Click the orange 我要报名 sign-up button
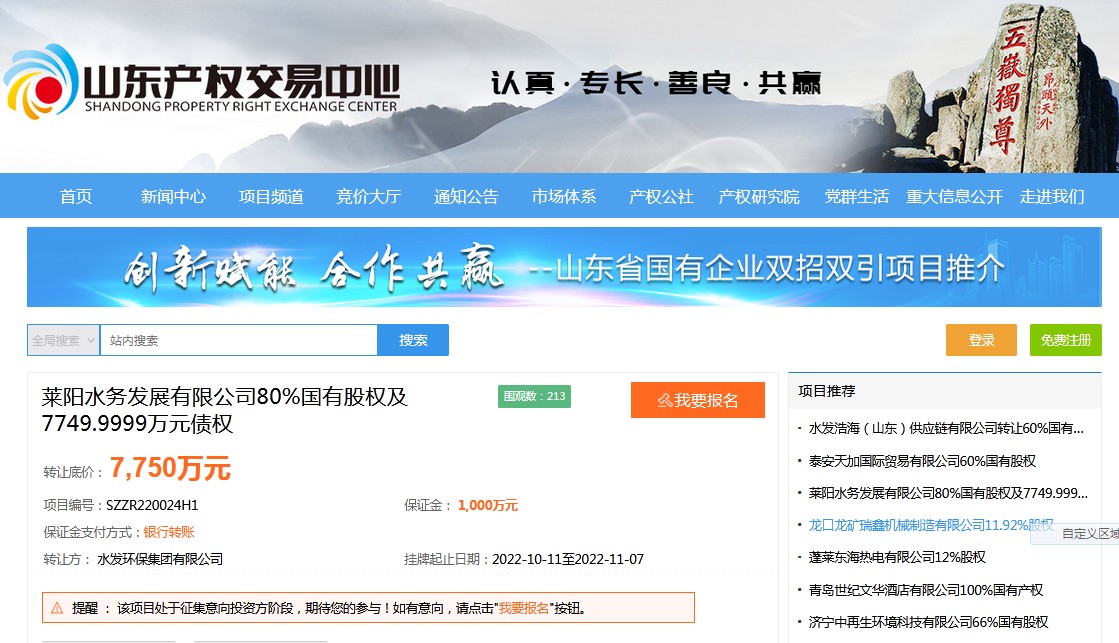Screen dimensions: 1119x643 (x=698, y=400)
